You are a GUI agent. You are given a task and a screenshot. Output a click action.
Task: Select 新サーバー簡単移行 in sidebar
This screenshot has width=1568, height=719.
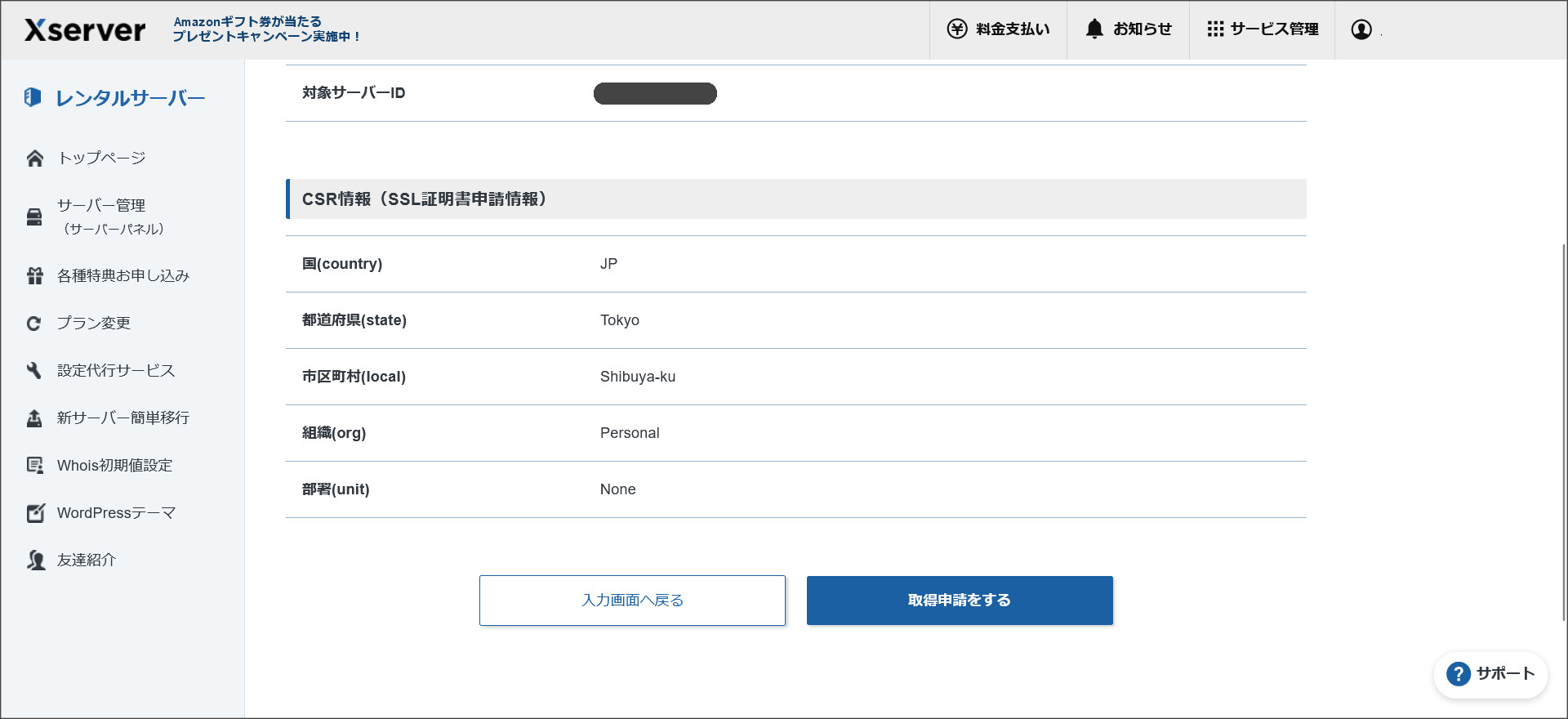(122, 418)
